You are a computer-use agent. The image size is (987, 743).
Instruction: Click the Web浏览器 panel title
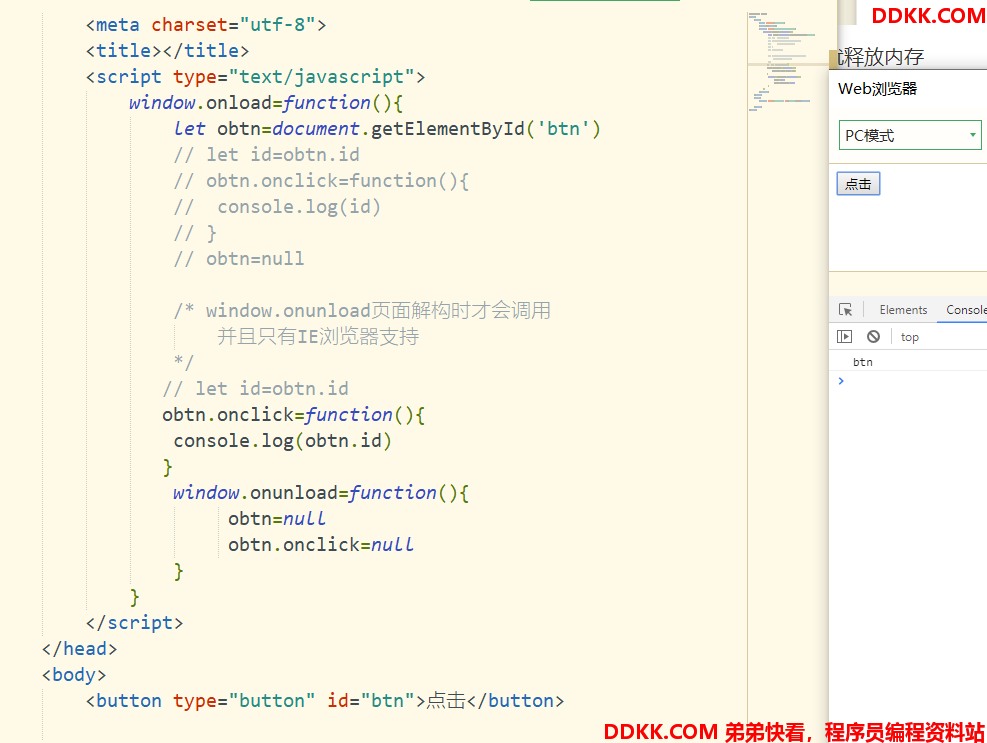coord(877,89)
